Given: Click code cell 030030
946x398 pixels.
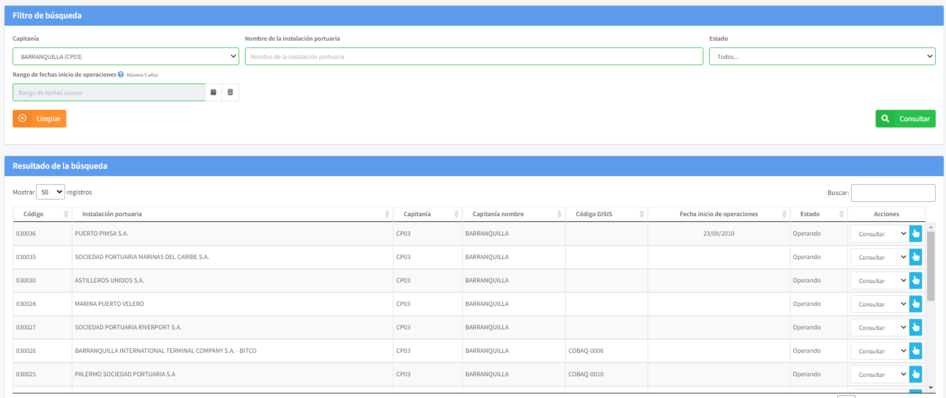Looking at the screenshot, I should coord(42,280).
